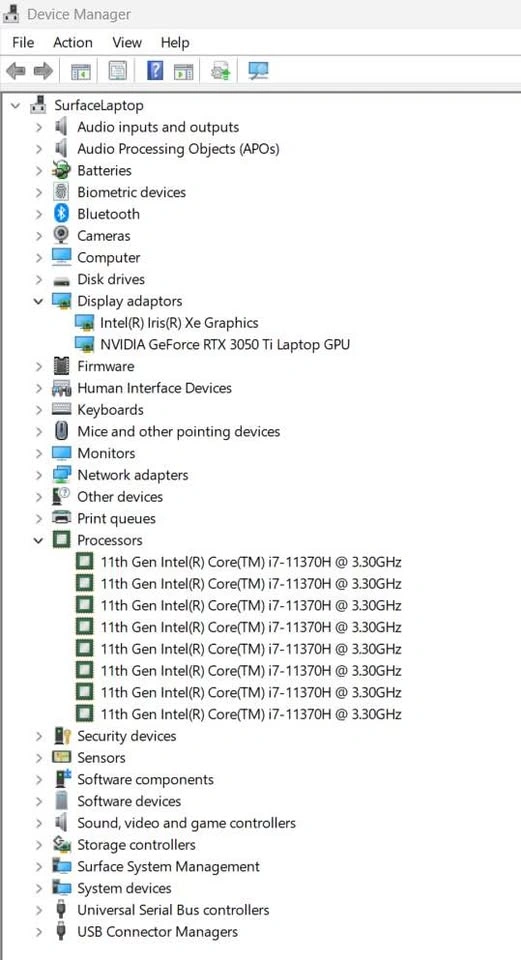The image size is (521, 960).
Task: Select the Display adaptors label
Action: 130,301
